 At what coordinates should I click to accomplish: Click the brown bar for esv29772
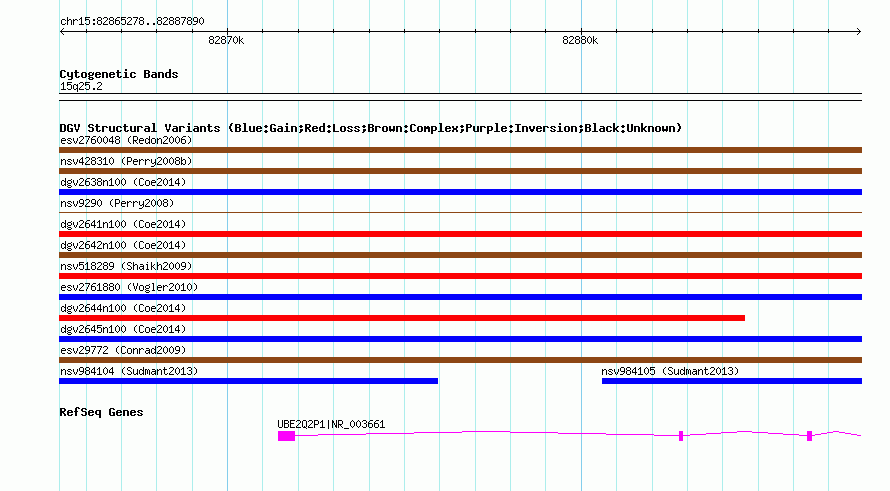point(460,360)
